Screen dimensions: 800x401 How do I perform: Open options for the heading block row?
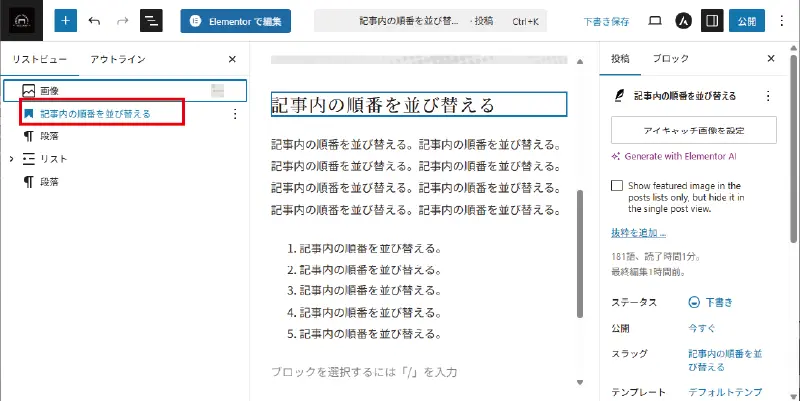(x=235, y=114)
